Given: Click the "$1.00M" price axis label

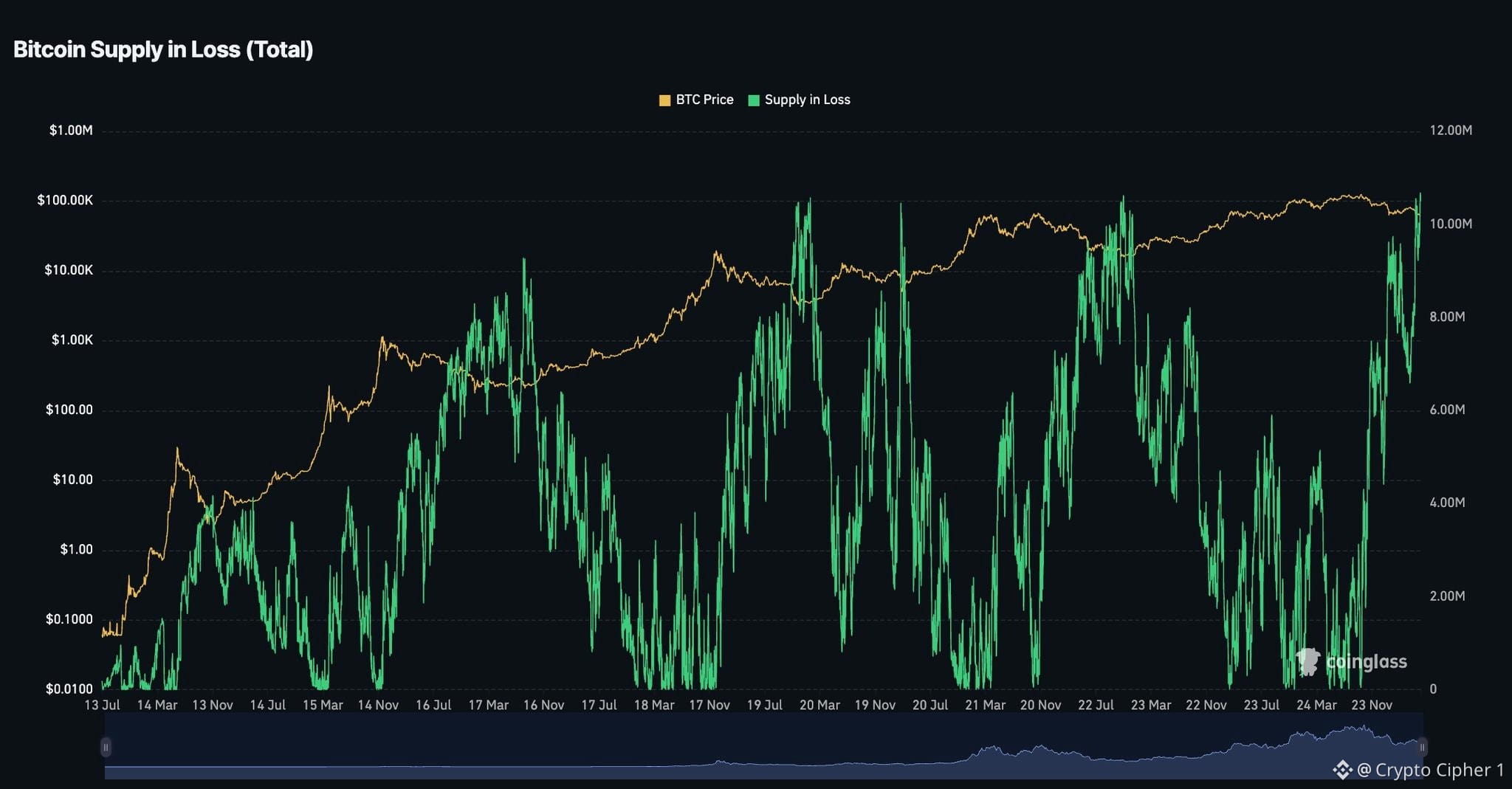Looking at the screenshot, I should 71,131.
